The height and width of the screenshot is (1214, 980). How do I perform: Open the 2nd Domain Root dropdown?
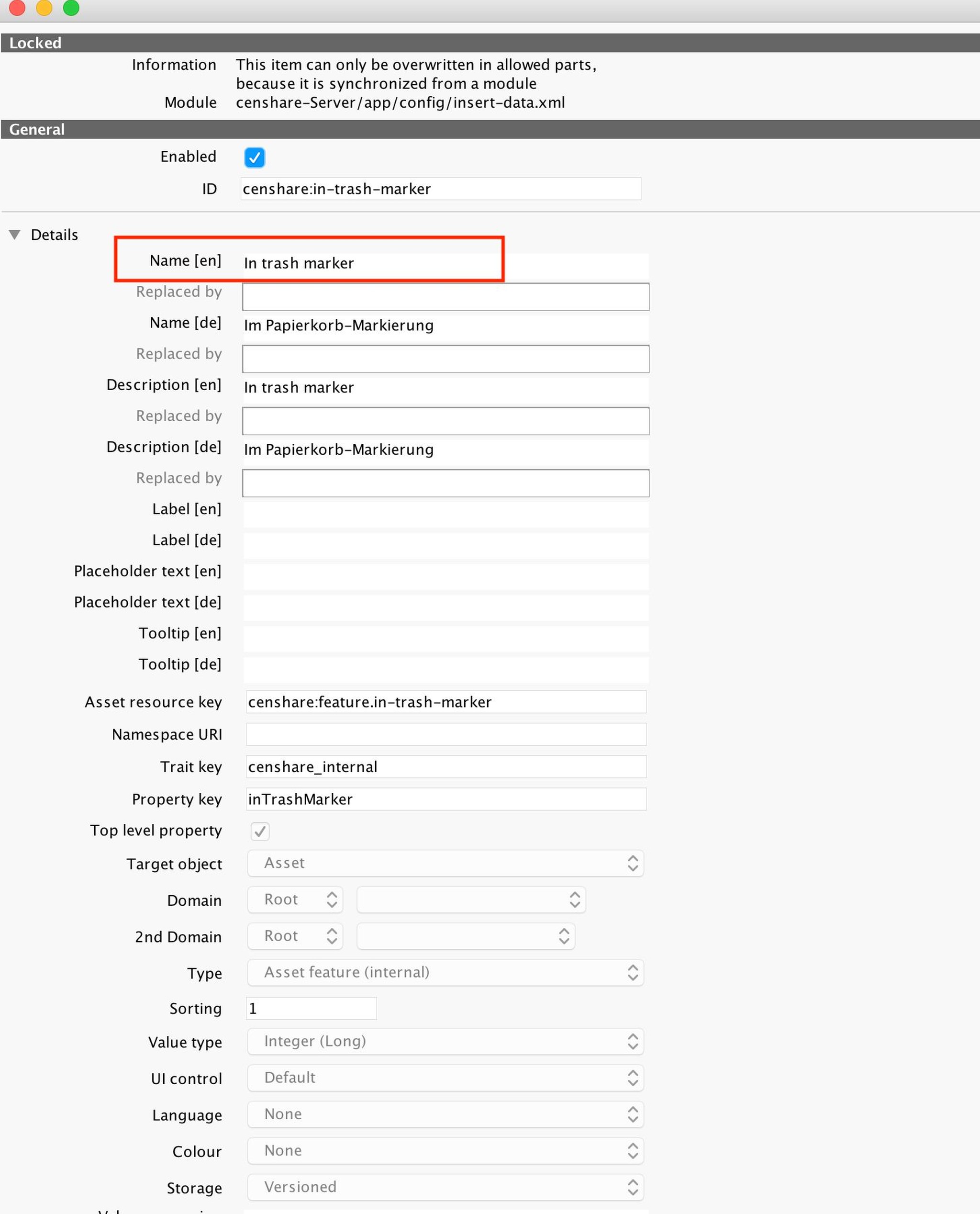295,936
